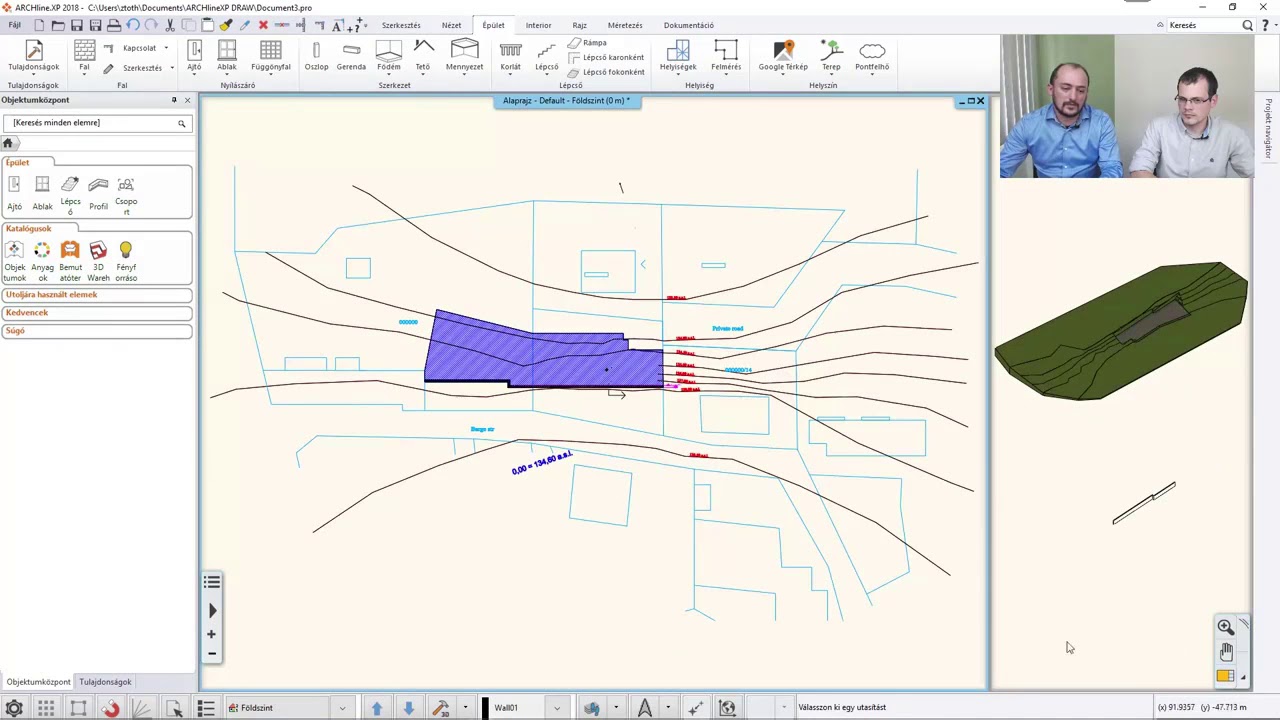Expand the Utoljára használt elemek section
This screenshot has width=1280, height=720.
coord(97,295)
